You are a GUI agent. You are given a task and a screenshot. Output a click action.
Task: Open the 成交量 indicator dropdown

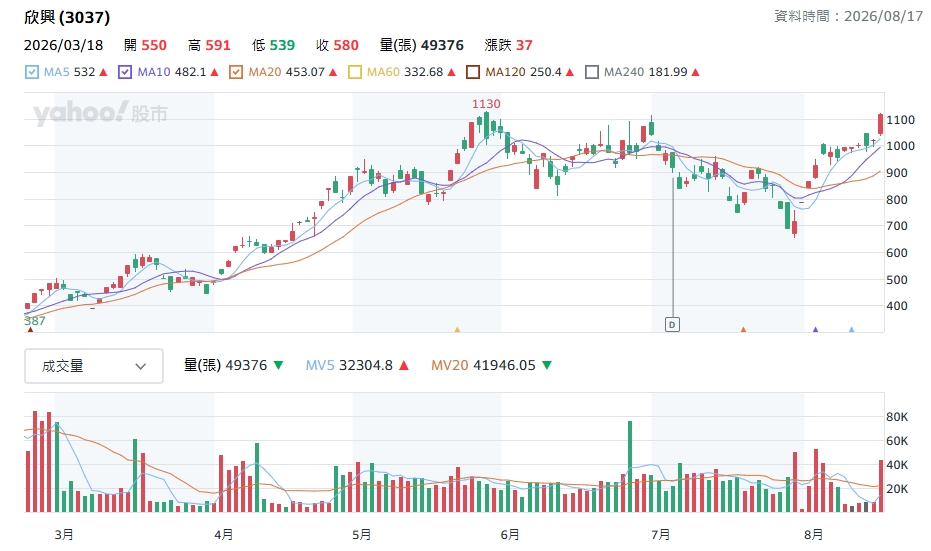(x=94, y=366)
